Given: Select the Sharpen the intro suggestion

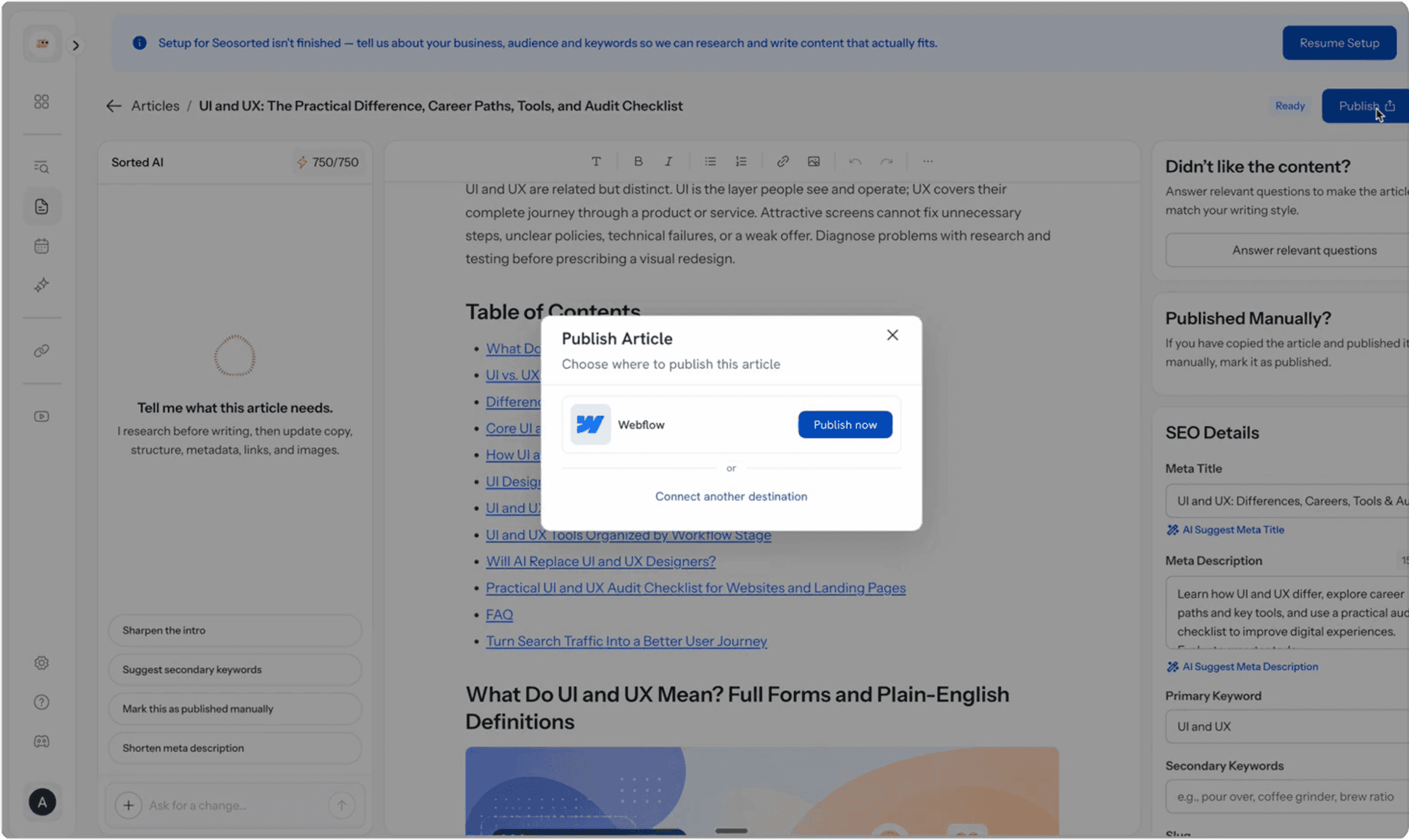Looking at the screenshot, I should (x=235, y=630).
